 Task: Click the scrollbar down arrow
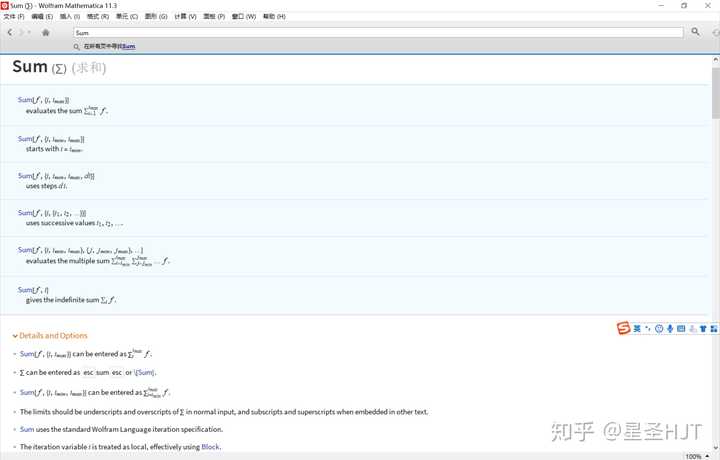tap(715, 447)
